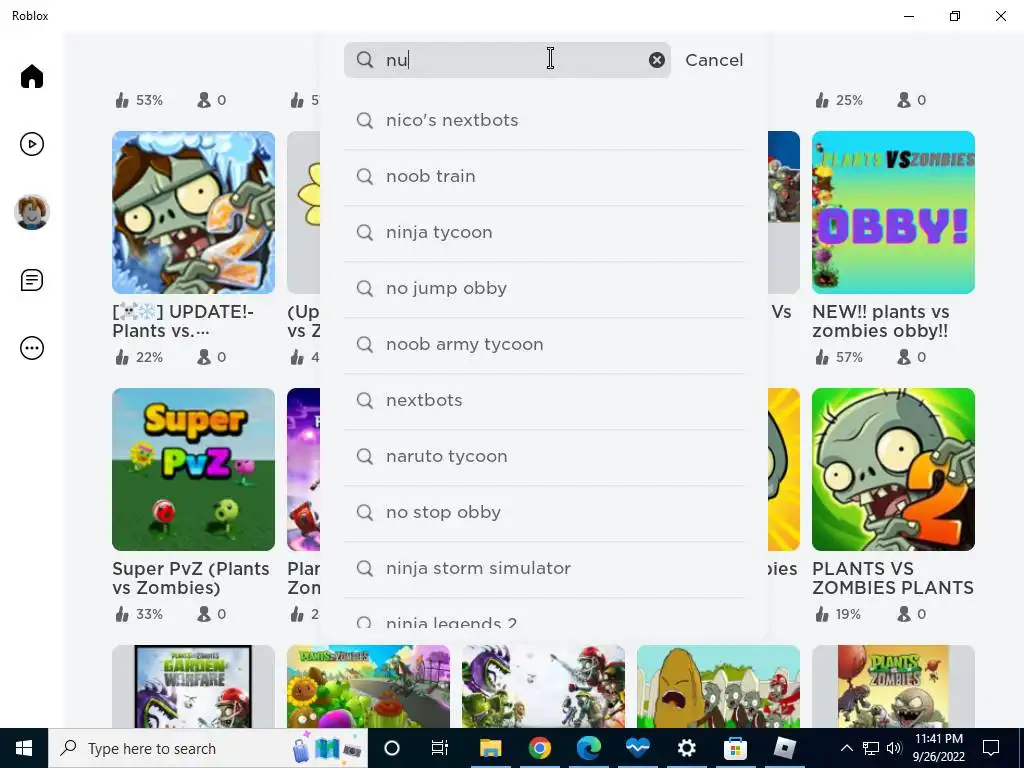Select the "no stop obby" suggestion
The height and width of the screenshot is (768, 1024).
(x=545, y=513)
